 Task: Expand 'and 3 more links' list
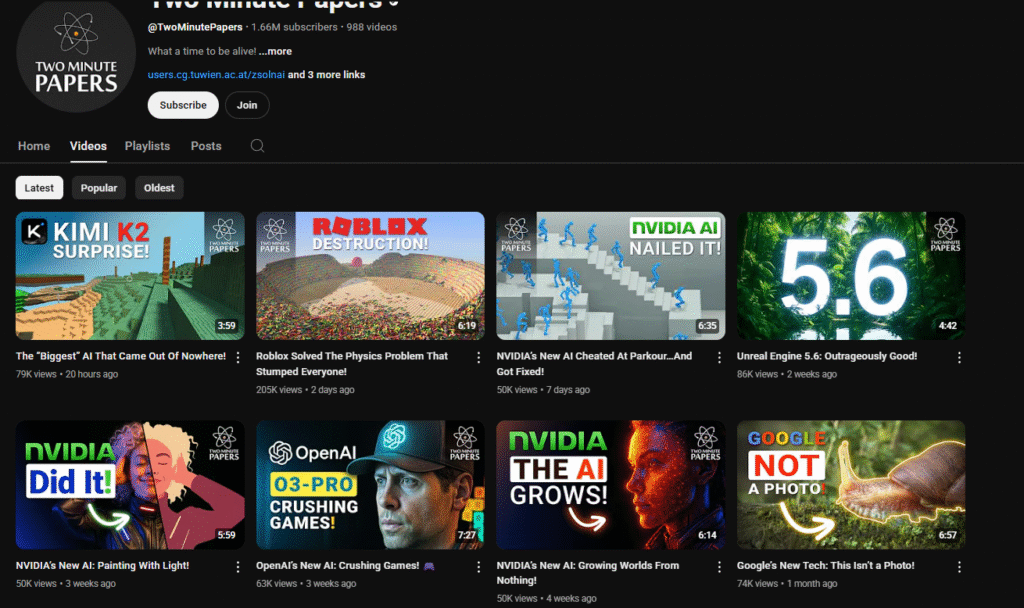coord(327,74)
